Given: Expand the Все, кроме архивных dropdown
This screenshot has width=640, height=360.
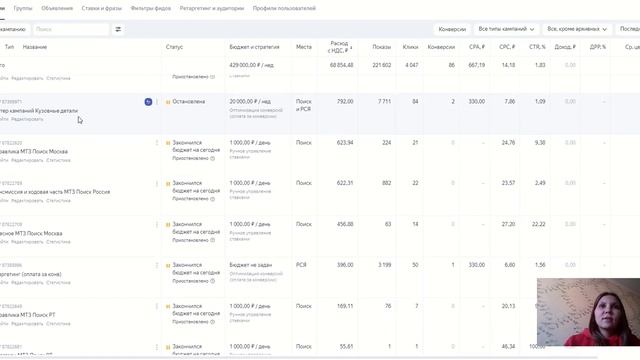Looking at the screenshot, I should pyautogui.click(x=577, y=29).
